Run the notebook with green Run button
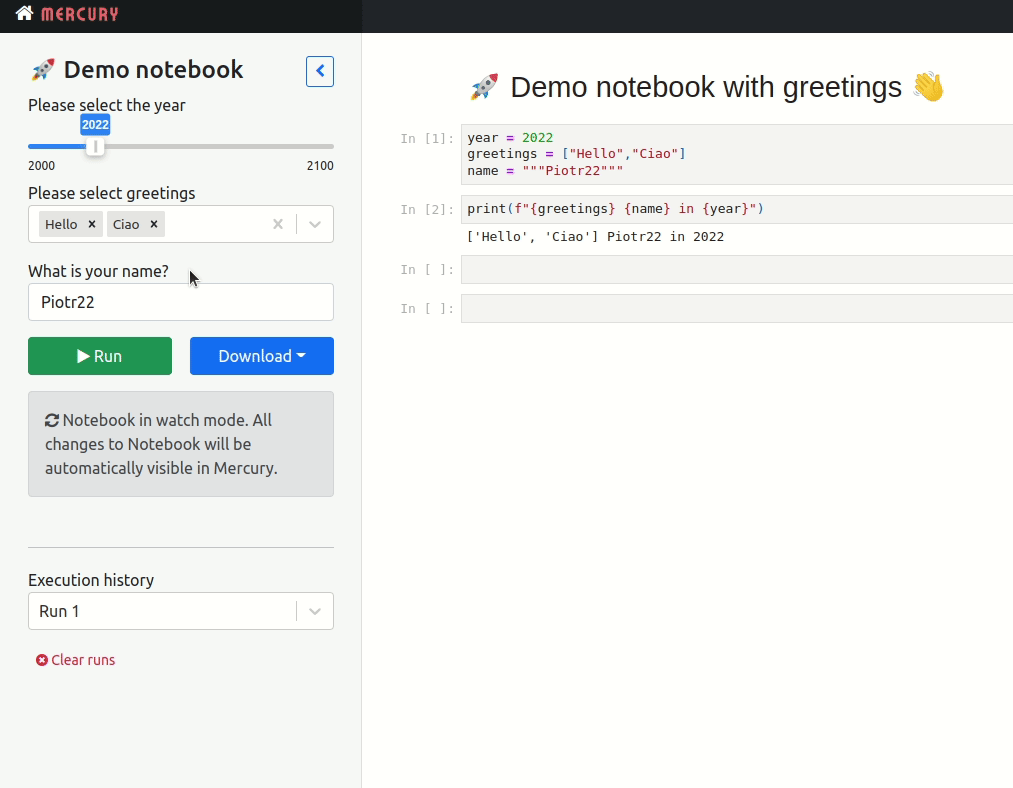Screen dimensions: 1013x788 100,356
